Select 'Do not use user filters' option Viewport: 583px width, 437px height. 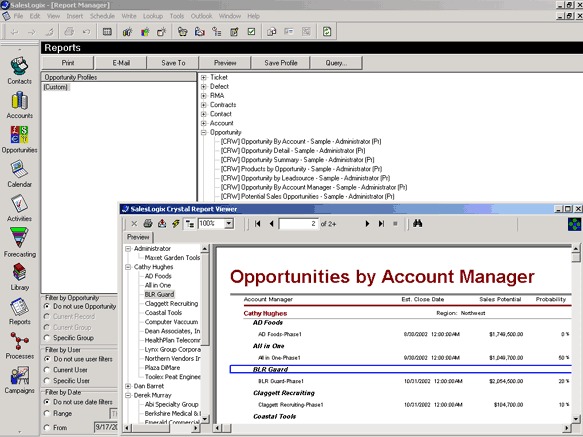tap(47, 359)
